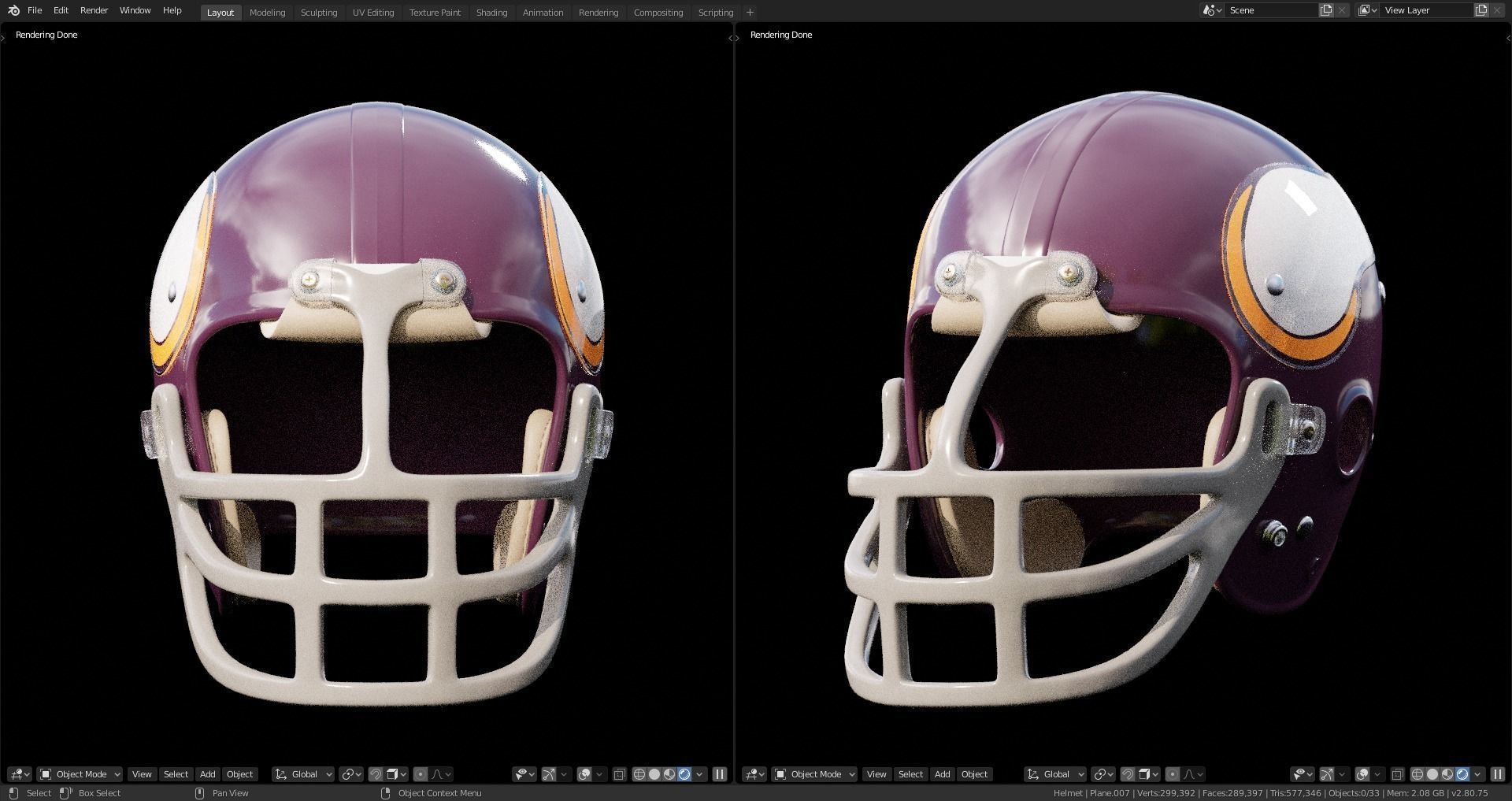Open the Window menu
1512x801 pixels.
(x=135, y=10)
